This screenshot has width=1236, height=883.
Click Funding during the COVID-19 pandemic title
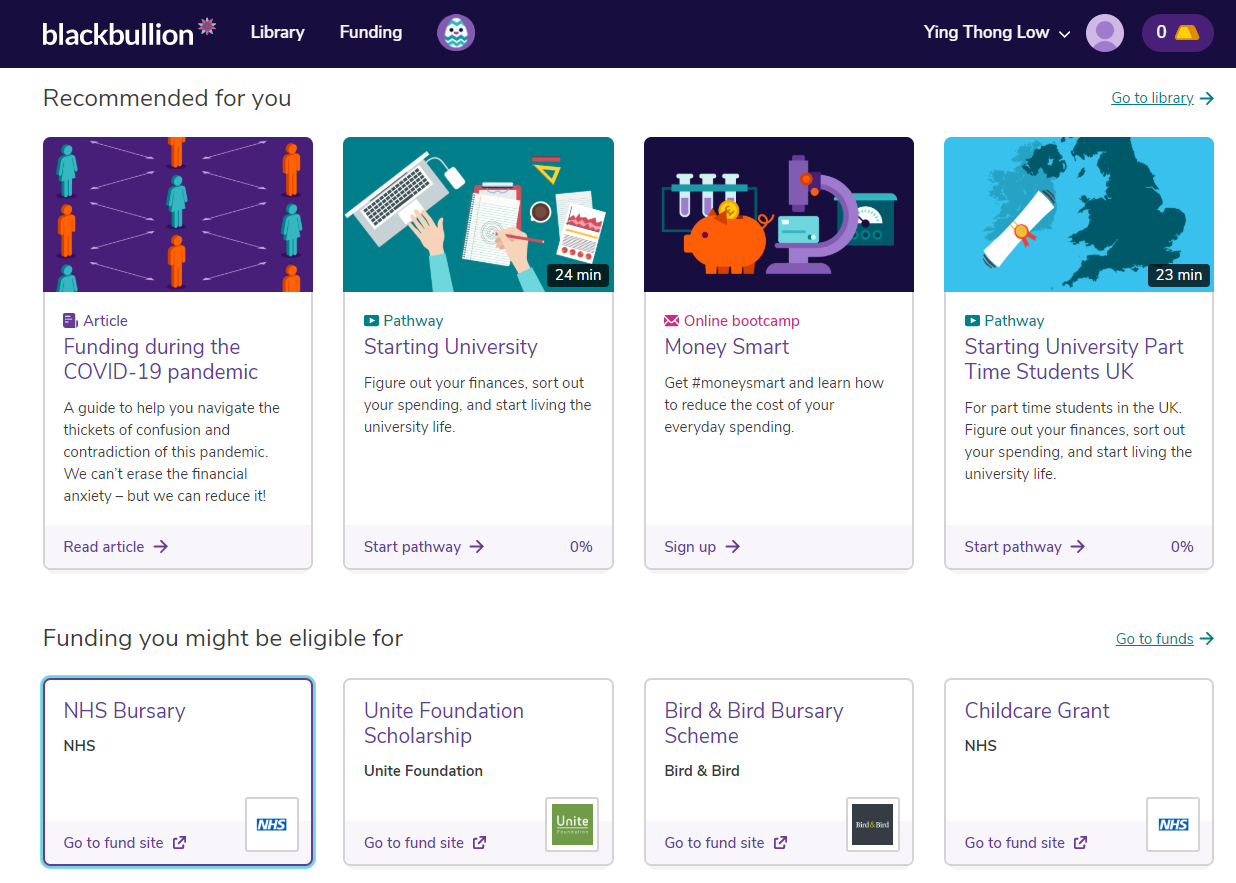[161, 360]
